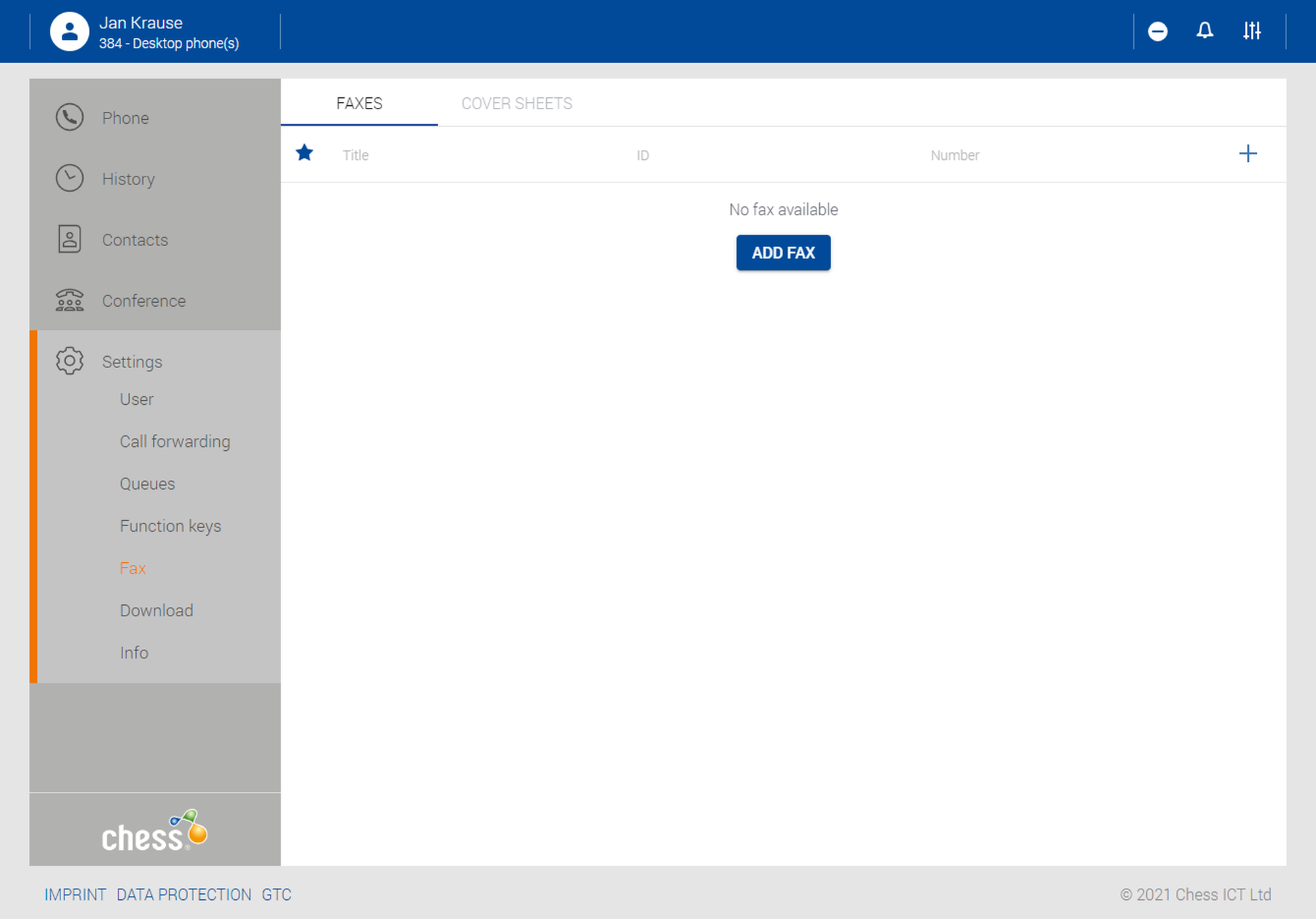This screenshot has height=919, width=1316.
Task: Open History via the clock icon
Action: tap(69, 178)
